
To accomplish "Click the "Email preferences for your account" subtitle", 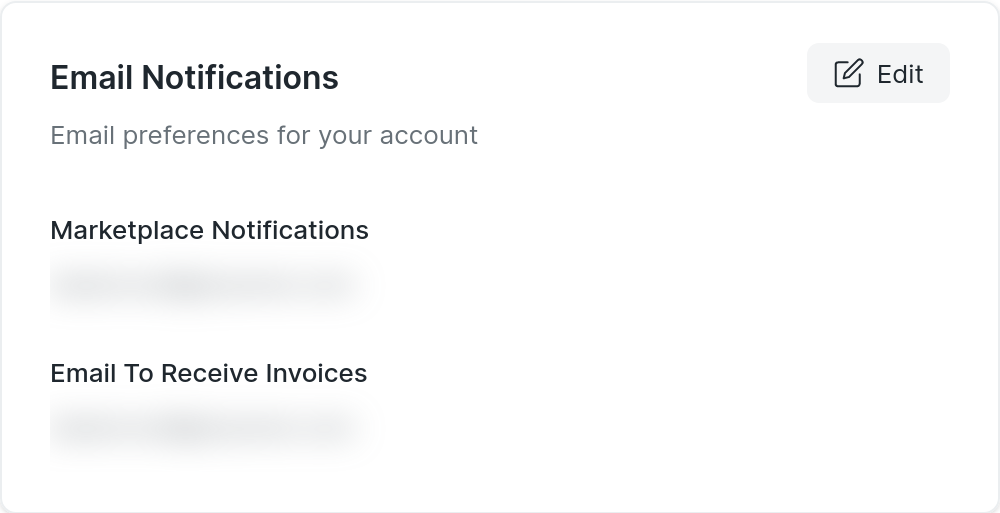I will click(264, 135).
